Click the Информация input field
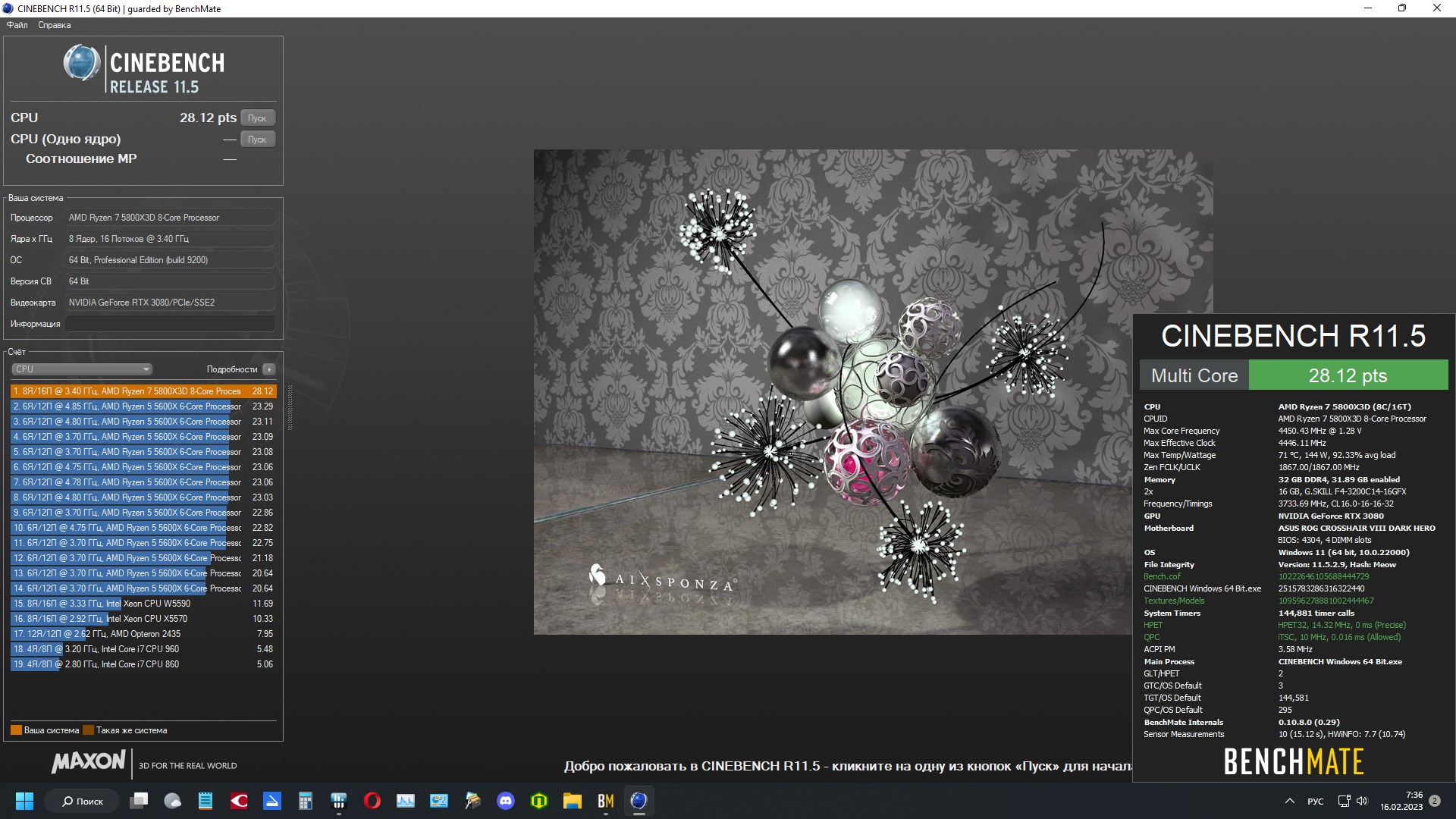This screenshot has height=819, width=1456. click(x=170, y=324)
